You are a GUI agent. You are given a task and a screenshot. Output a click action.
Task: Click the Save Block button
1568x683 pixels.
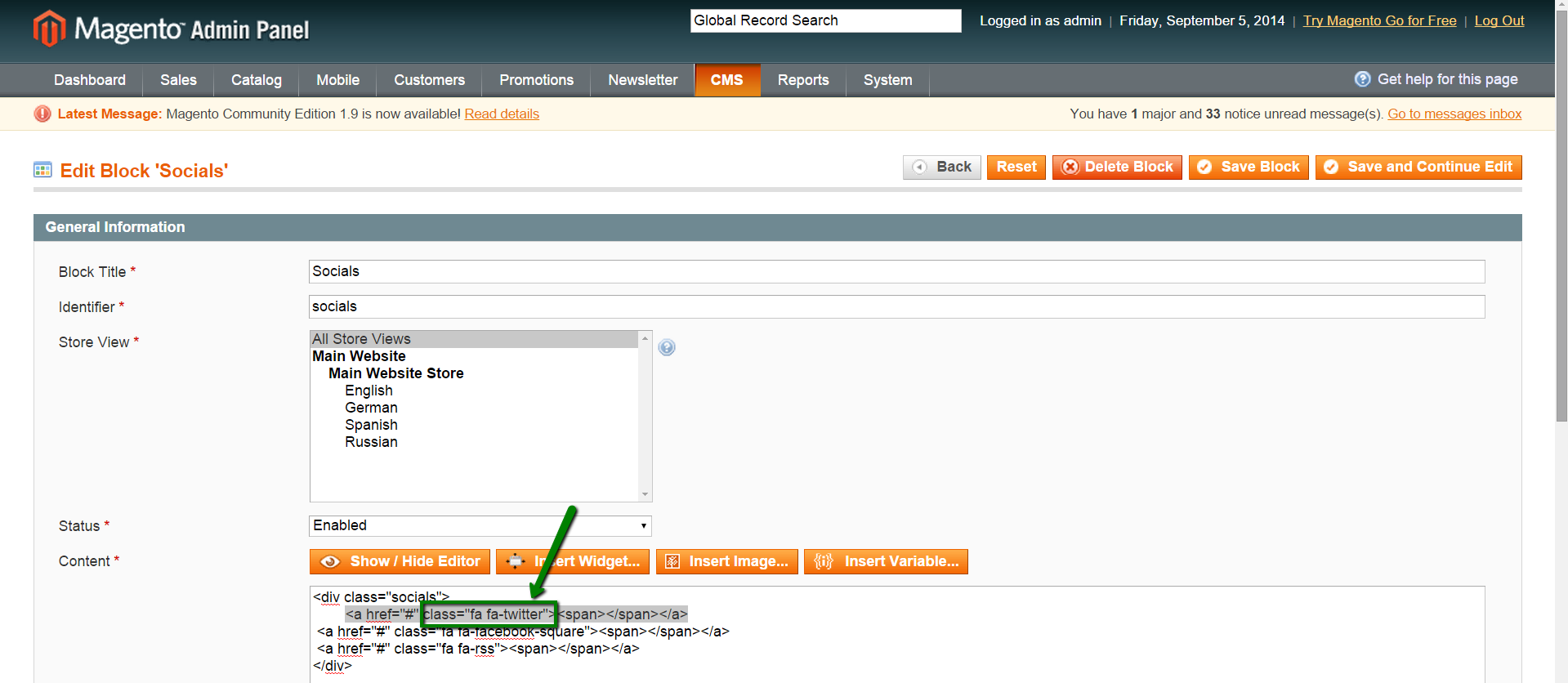pos(1249,167)
